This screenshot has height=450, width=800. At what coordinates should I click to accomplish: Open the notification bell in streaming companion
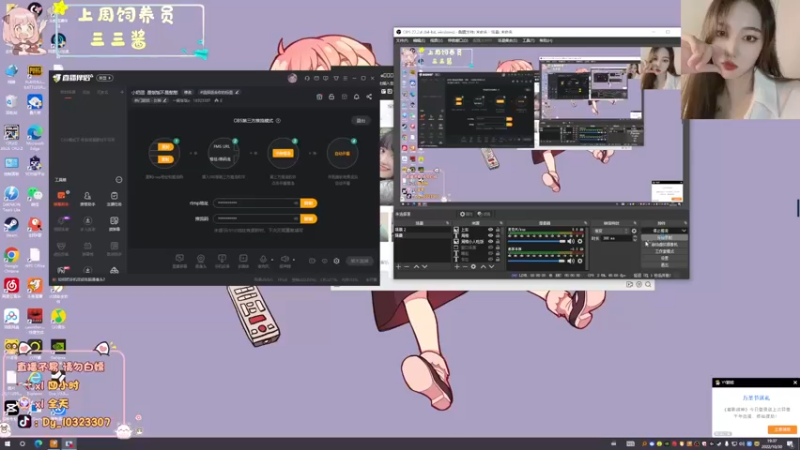[357, 96]
